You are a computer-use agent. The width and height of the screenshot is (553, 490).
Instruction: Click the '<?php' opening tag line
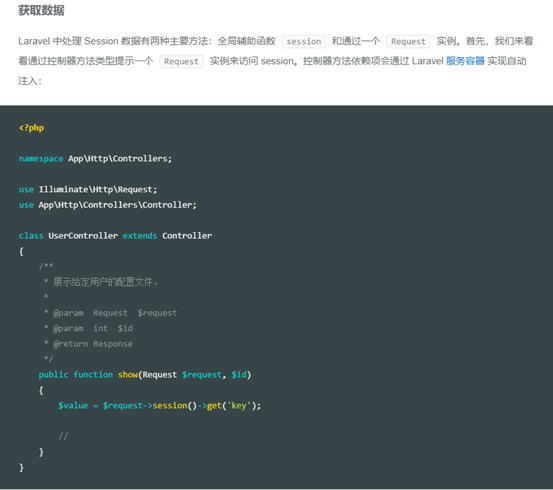(x=31, y=128)
